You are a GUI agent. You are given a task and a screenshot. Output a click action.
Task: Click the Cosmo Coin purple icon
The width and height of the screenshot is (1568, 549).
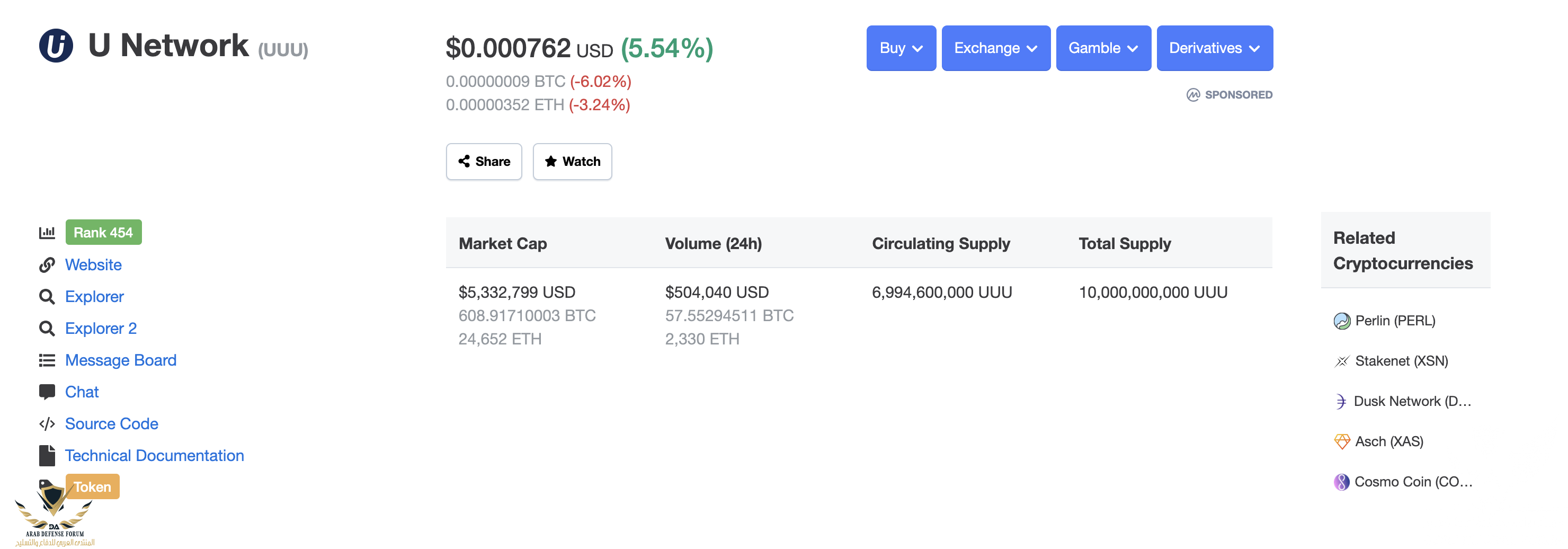point(1341,482)
